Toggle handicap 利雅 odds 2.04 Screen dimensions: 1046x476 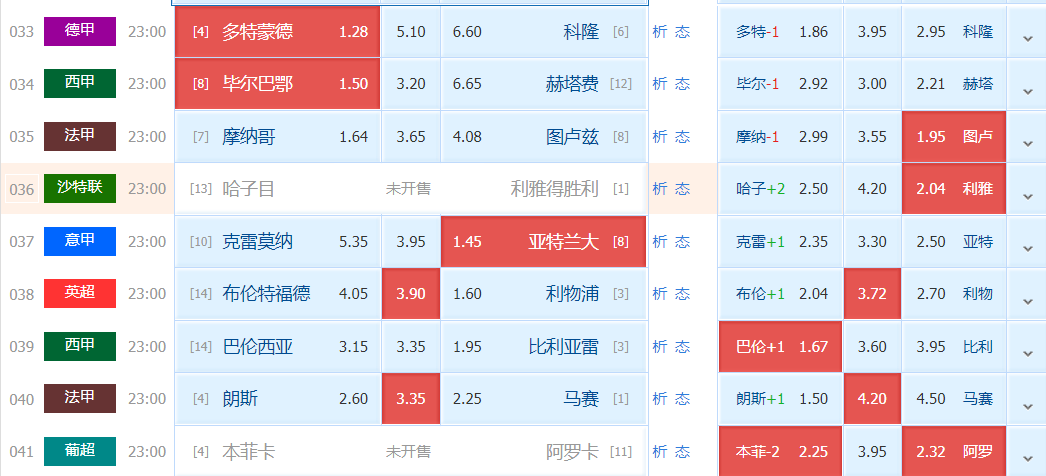click(954, 189)
